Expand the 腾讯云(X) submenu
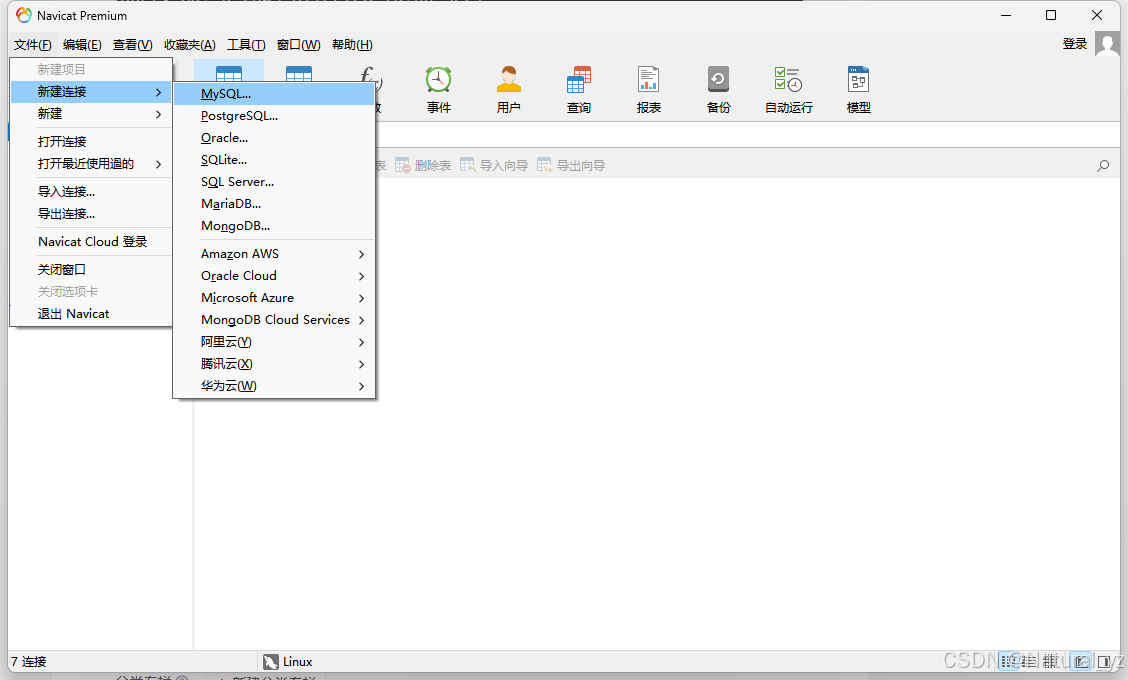 [x=274, y=364]
